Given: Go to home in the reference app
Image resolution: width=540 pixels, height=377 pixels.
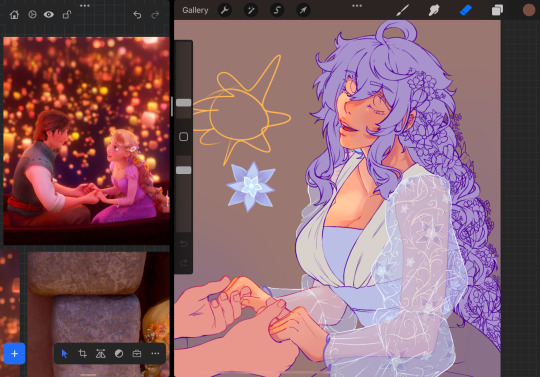Looking at the screenshot, I should (x=14, y=14).
